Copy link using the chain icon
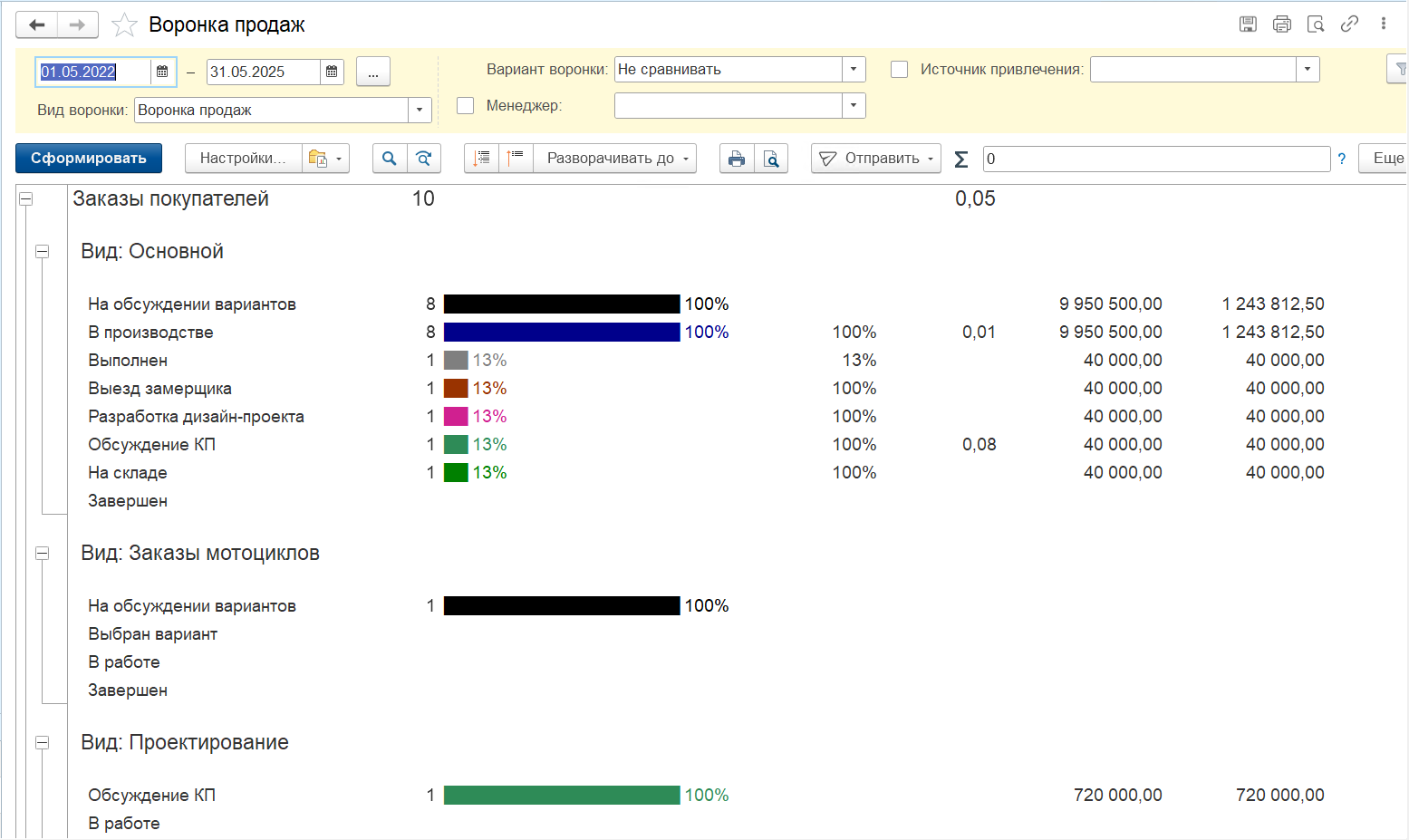The image size is (1409, 840). point(1350,24)
